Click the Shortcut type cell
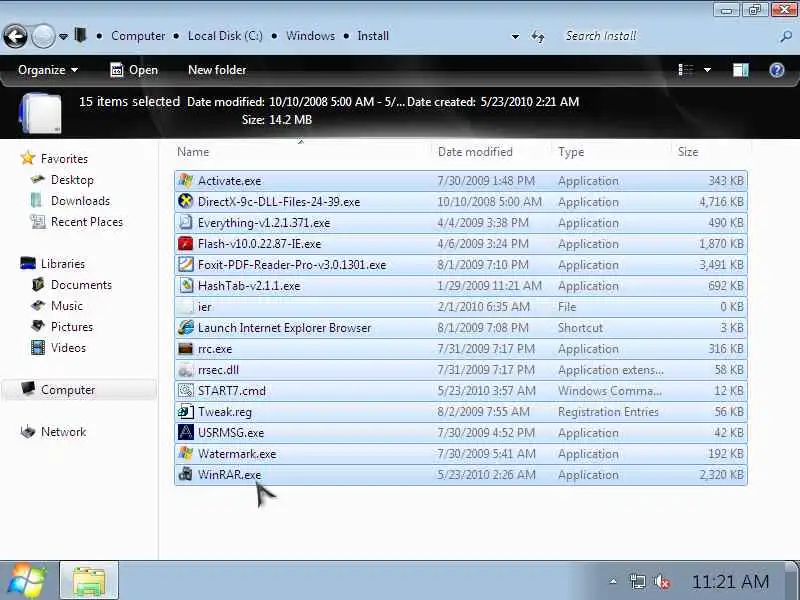800x600 pixels. tap(580, 328)
